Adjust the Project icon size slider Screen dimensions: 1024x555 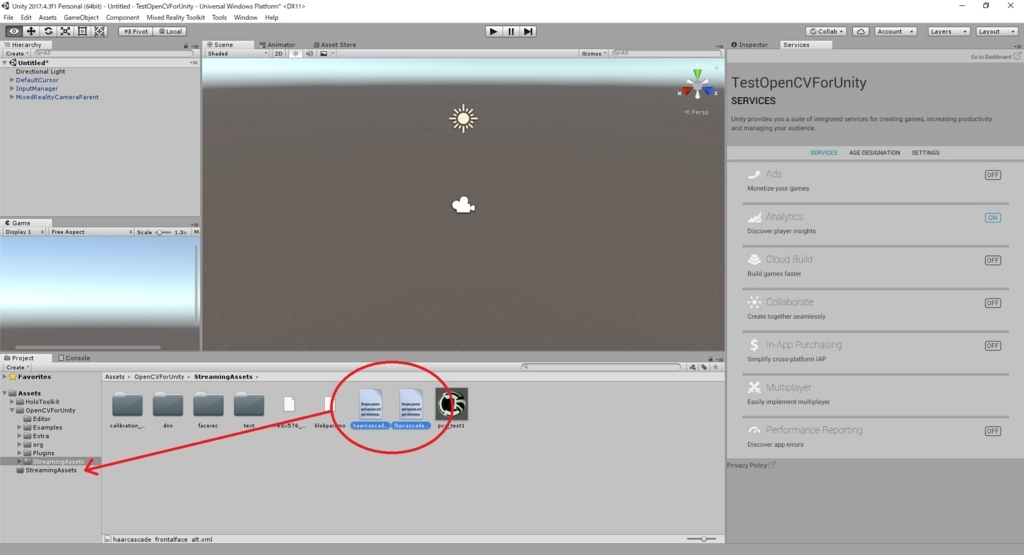(701, 539)
